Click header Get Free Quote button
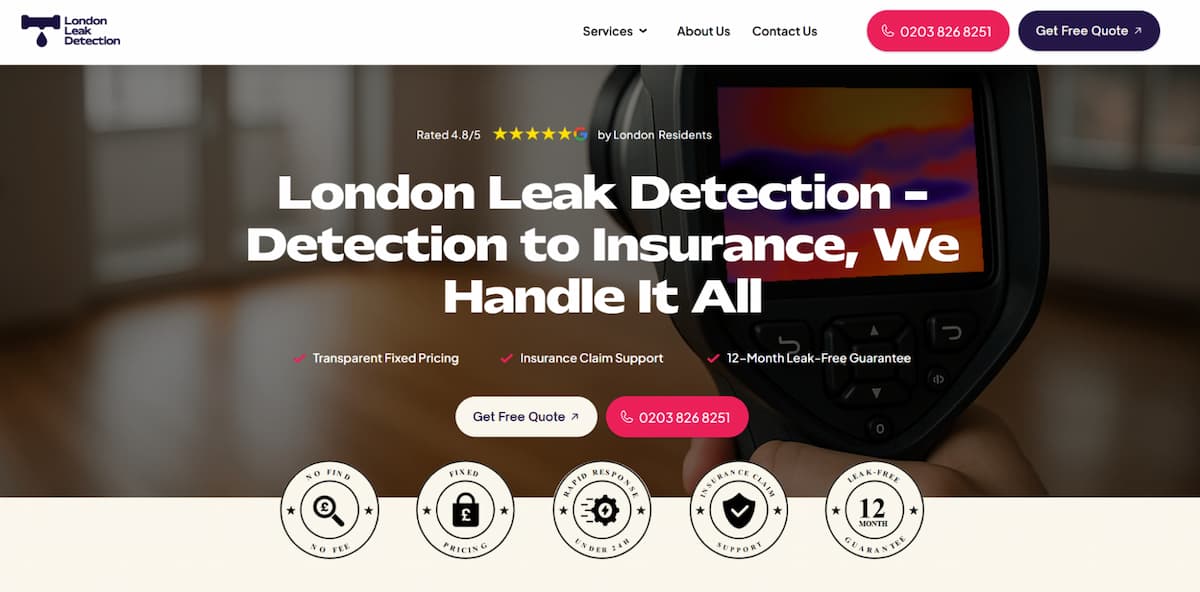Viewport: 1200px width, 592px height. 1089,31
